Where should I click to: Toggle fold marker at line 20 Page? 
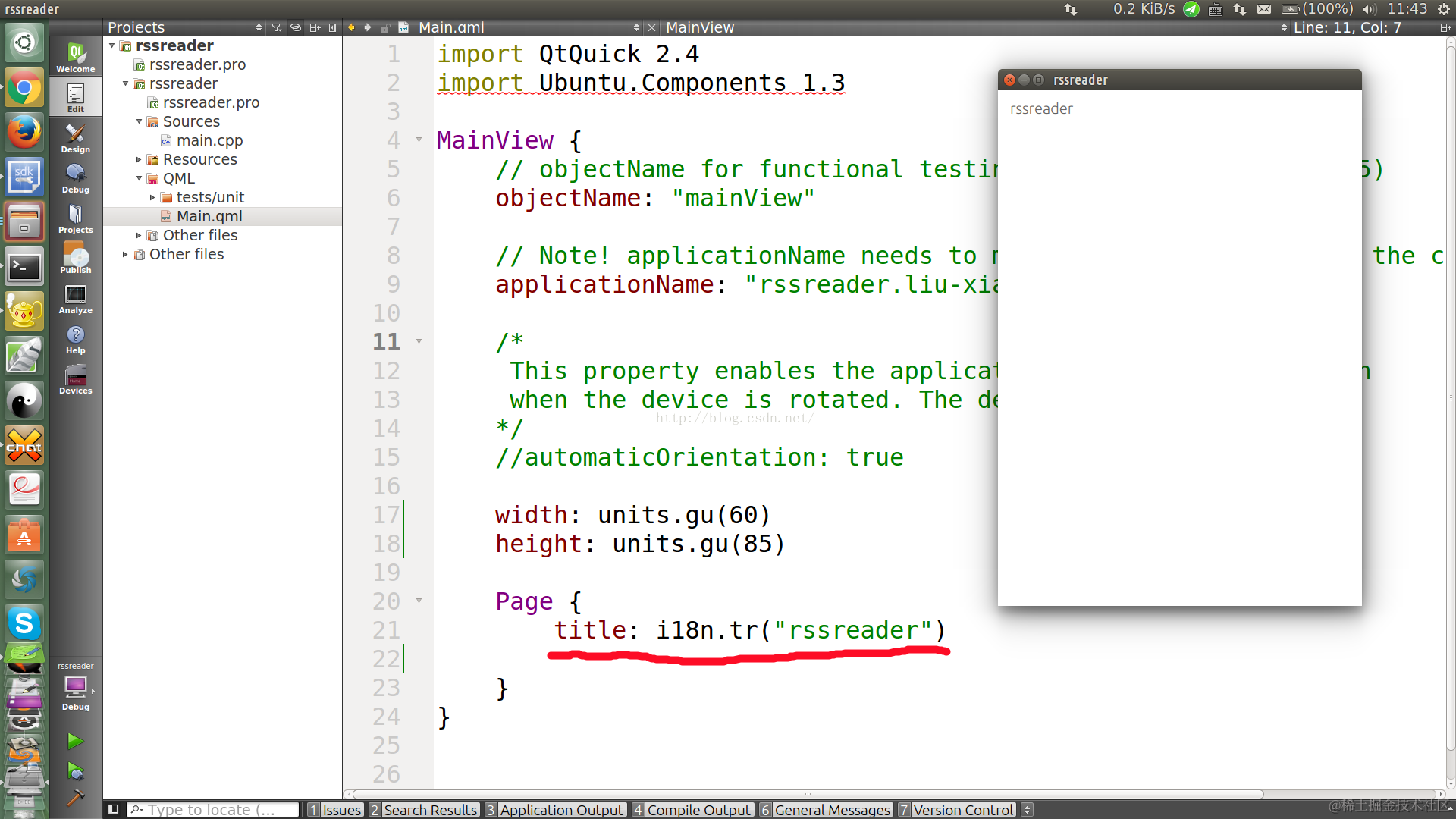click(x=419, y=601)
